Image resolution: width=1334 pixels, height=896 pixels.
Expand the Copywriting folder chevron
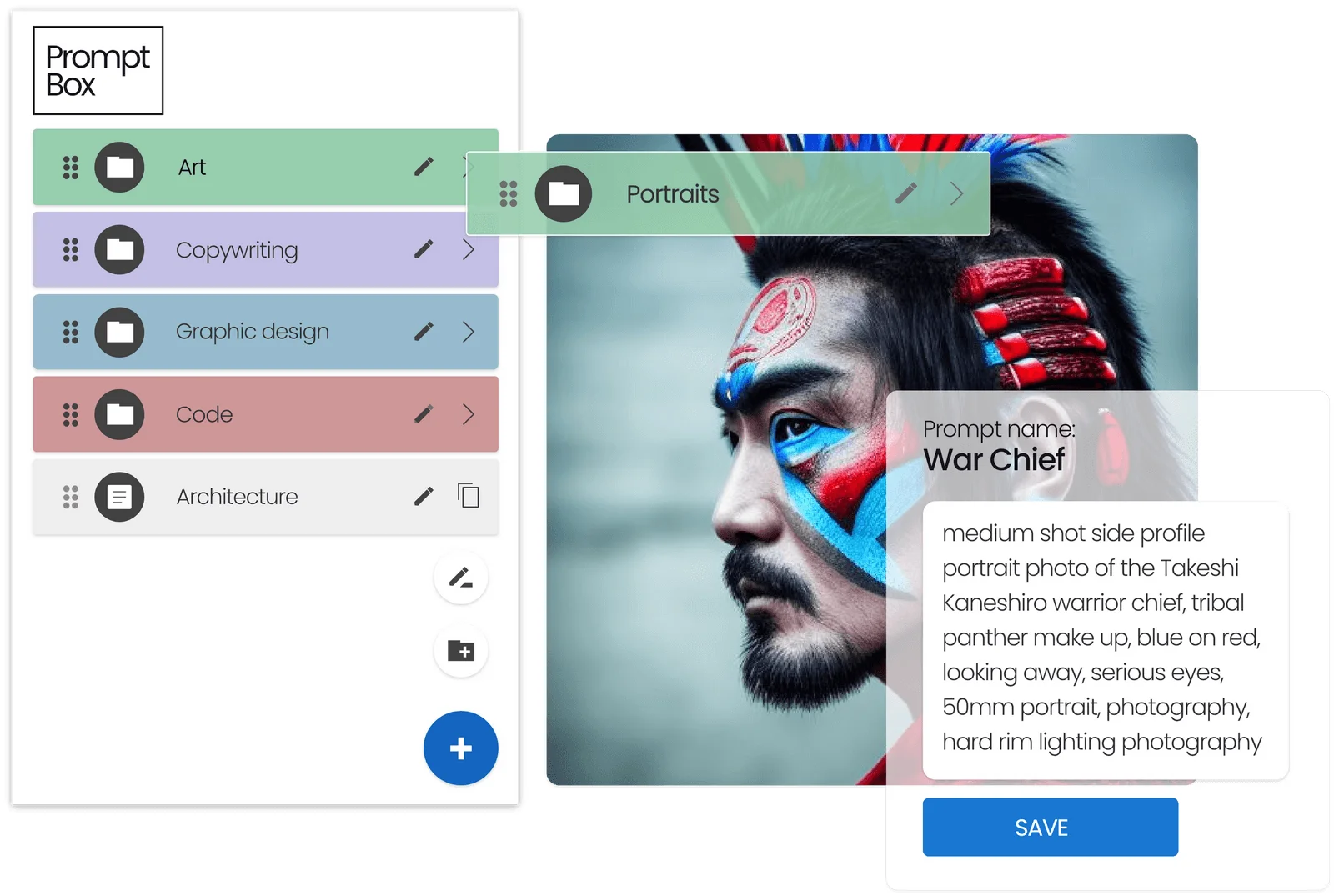[x=469, y=249]
